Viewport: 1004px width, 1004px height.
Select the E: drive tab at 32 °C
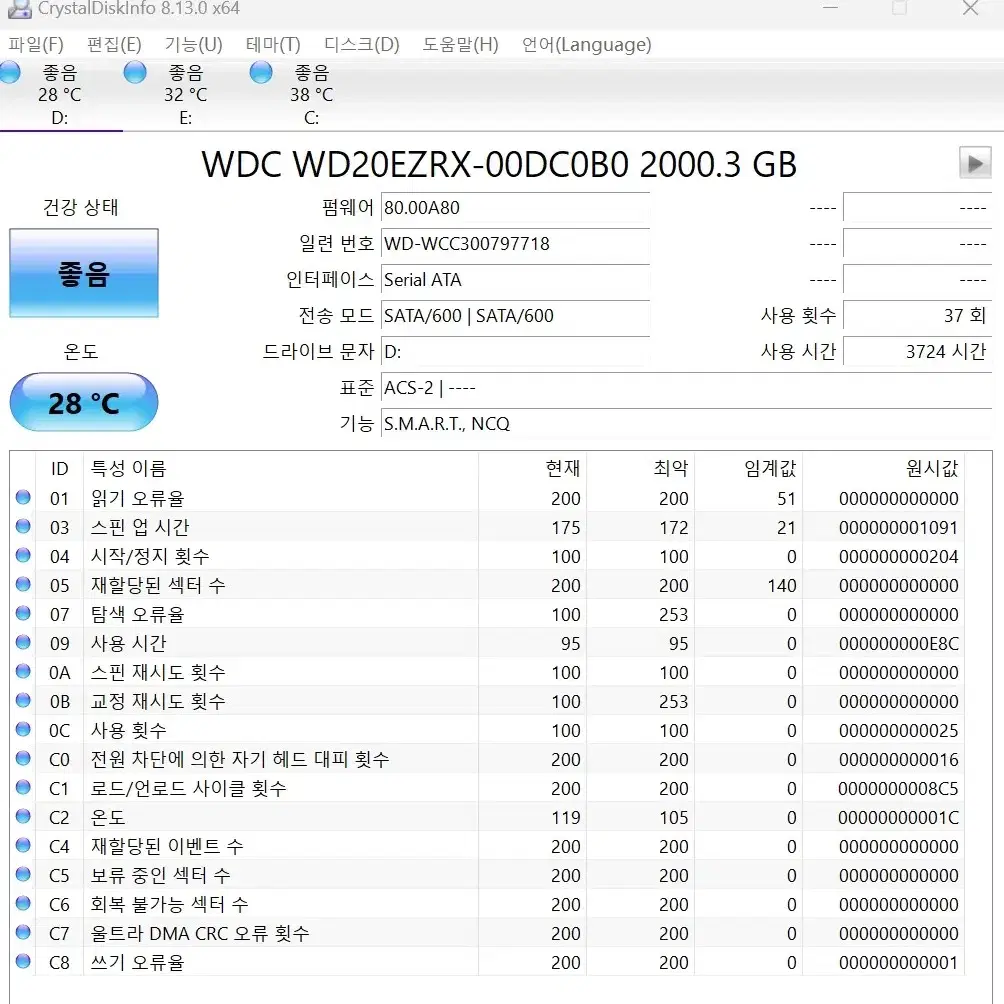pos(186,95)
